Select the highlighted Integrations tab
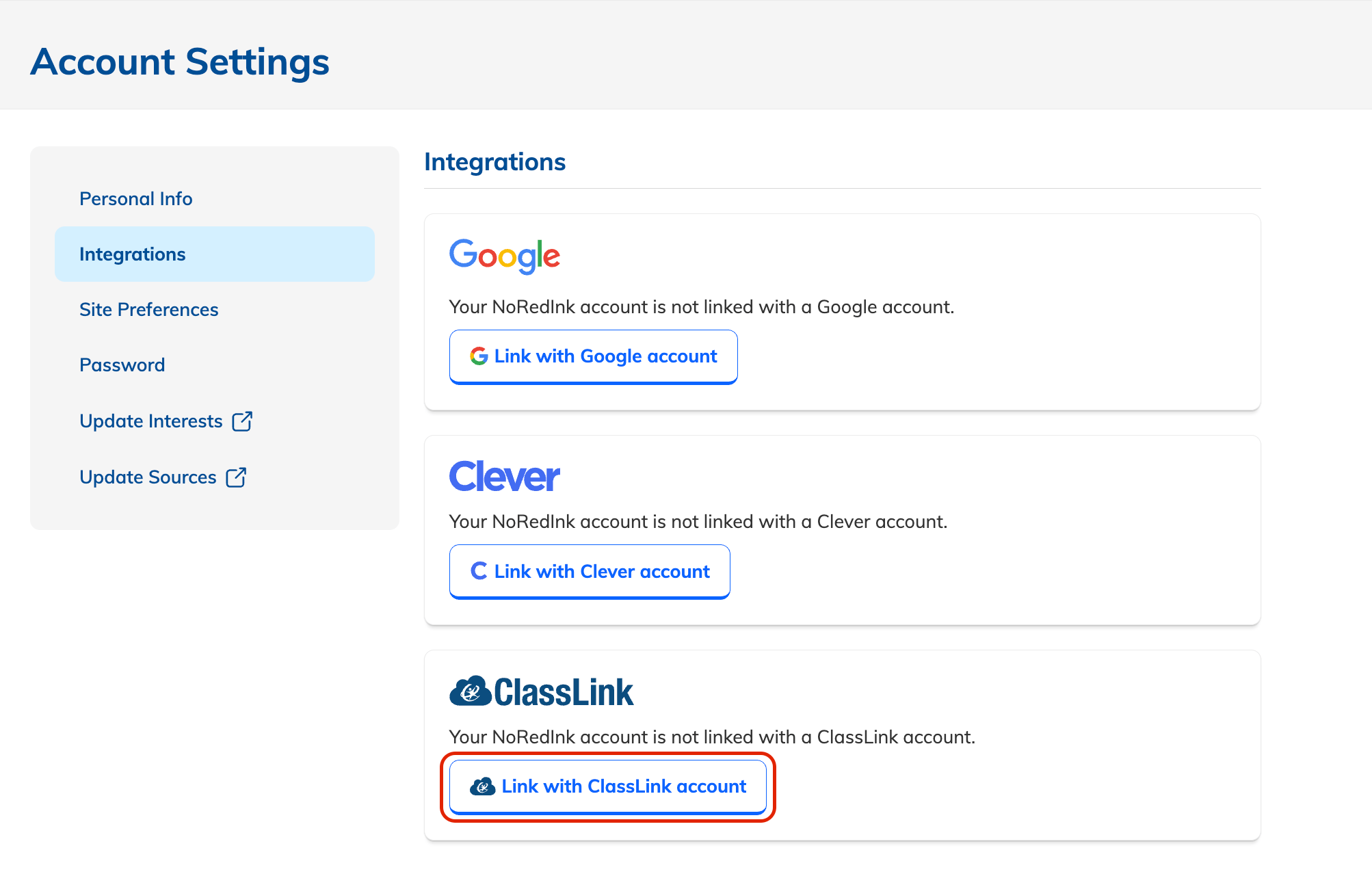 133,254
